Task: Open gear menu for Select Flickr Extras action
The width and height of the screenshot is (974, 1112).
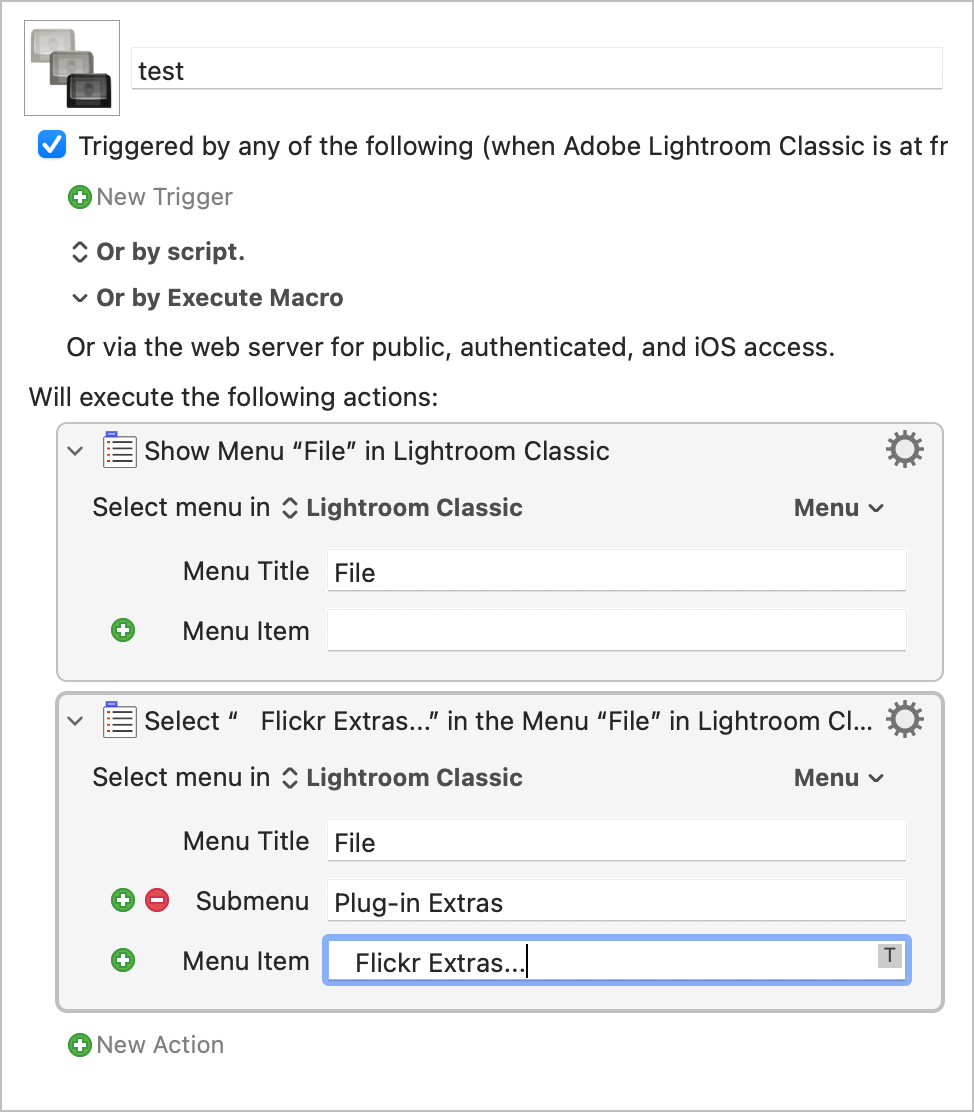Action: click(x=904, y=720)
